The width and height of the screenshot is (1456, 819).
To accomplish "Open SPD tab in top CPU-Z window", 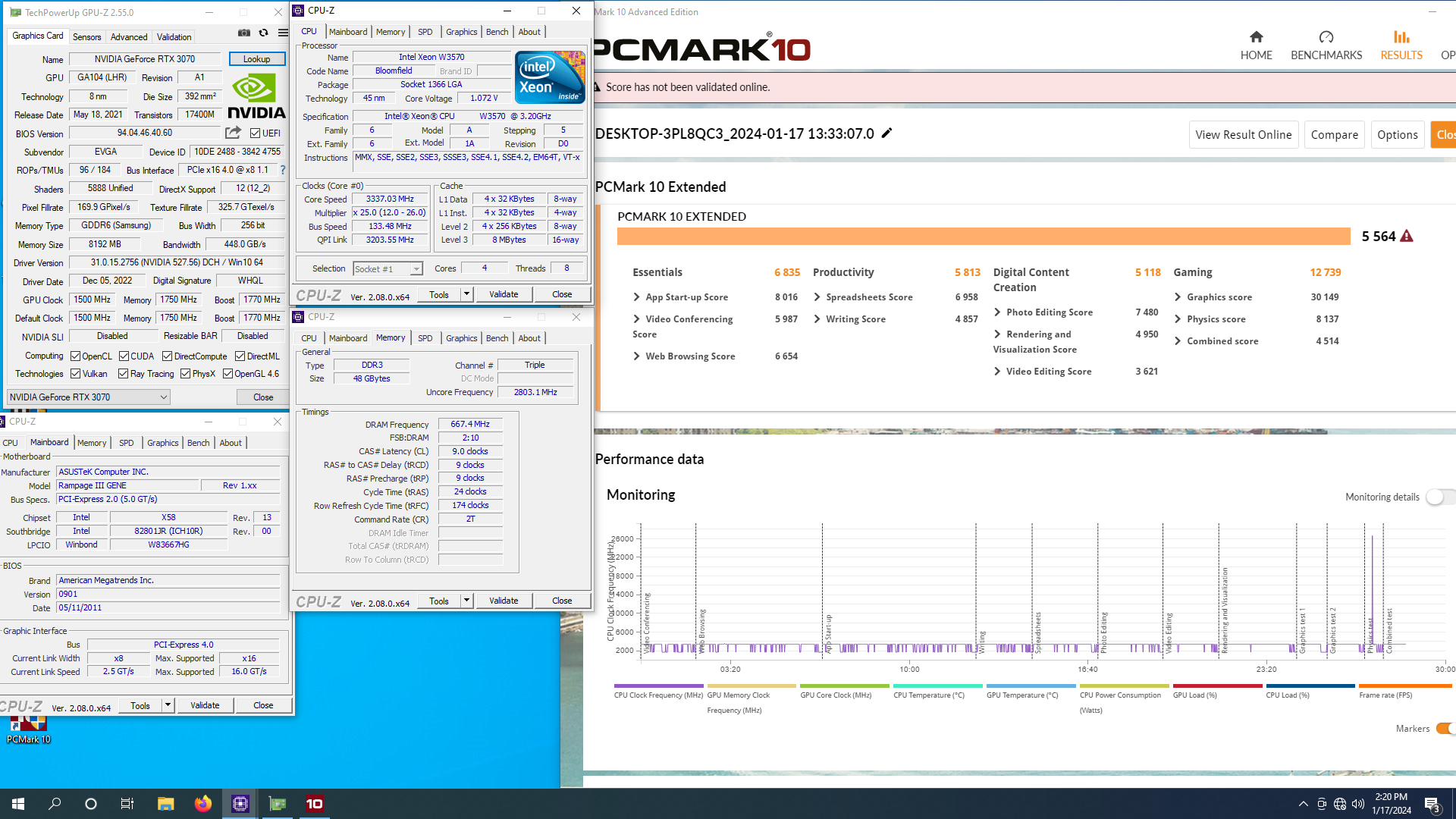I will pos(425,32).
